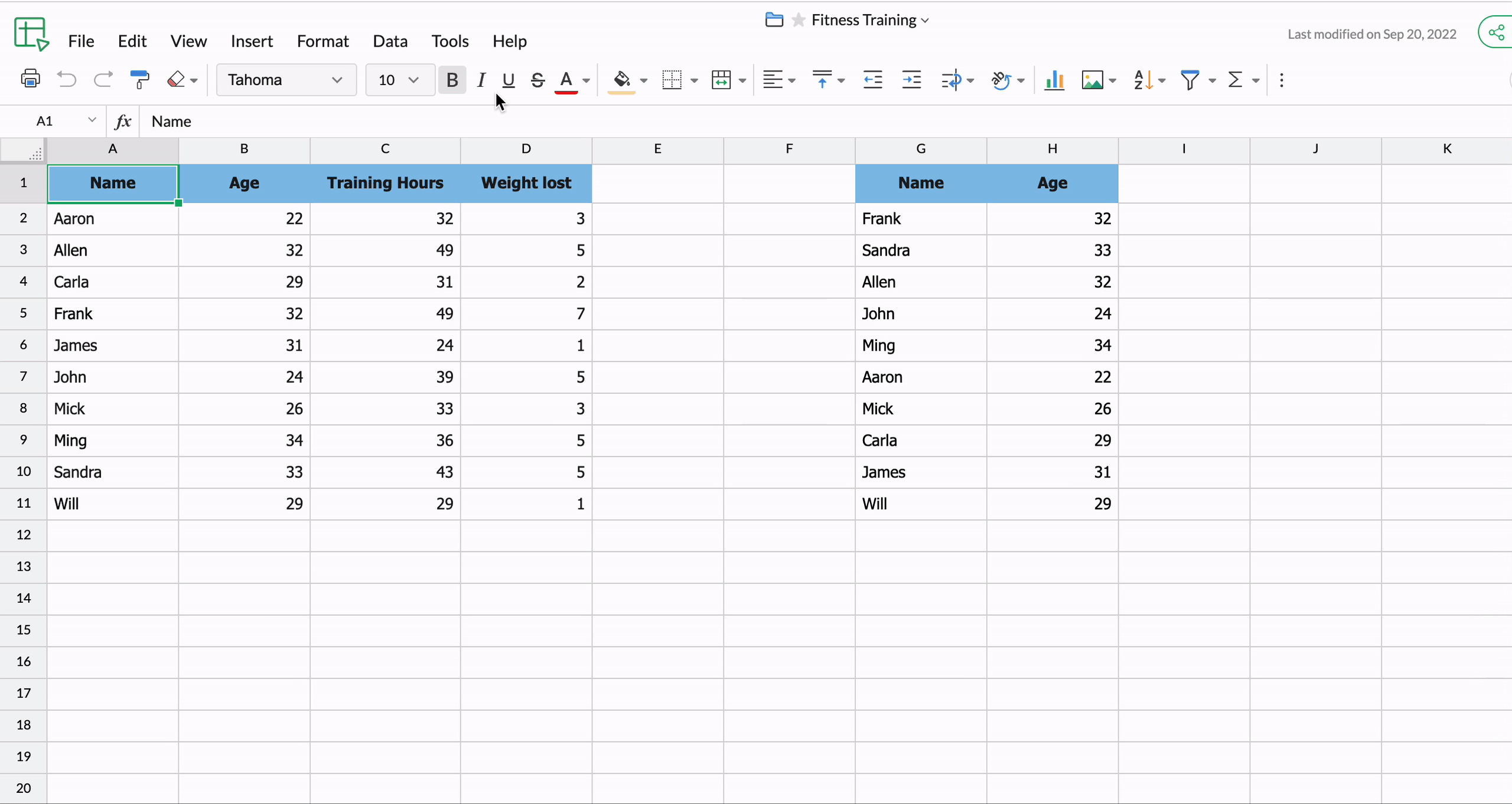The width and height of the screenshot is (1512, 804).
Task: Click the Print icon in toolbar
Action: pos(30,79)
